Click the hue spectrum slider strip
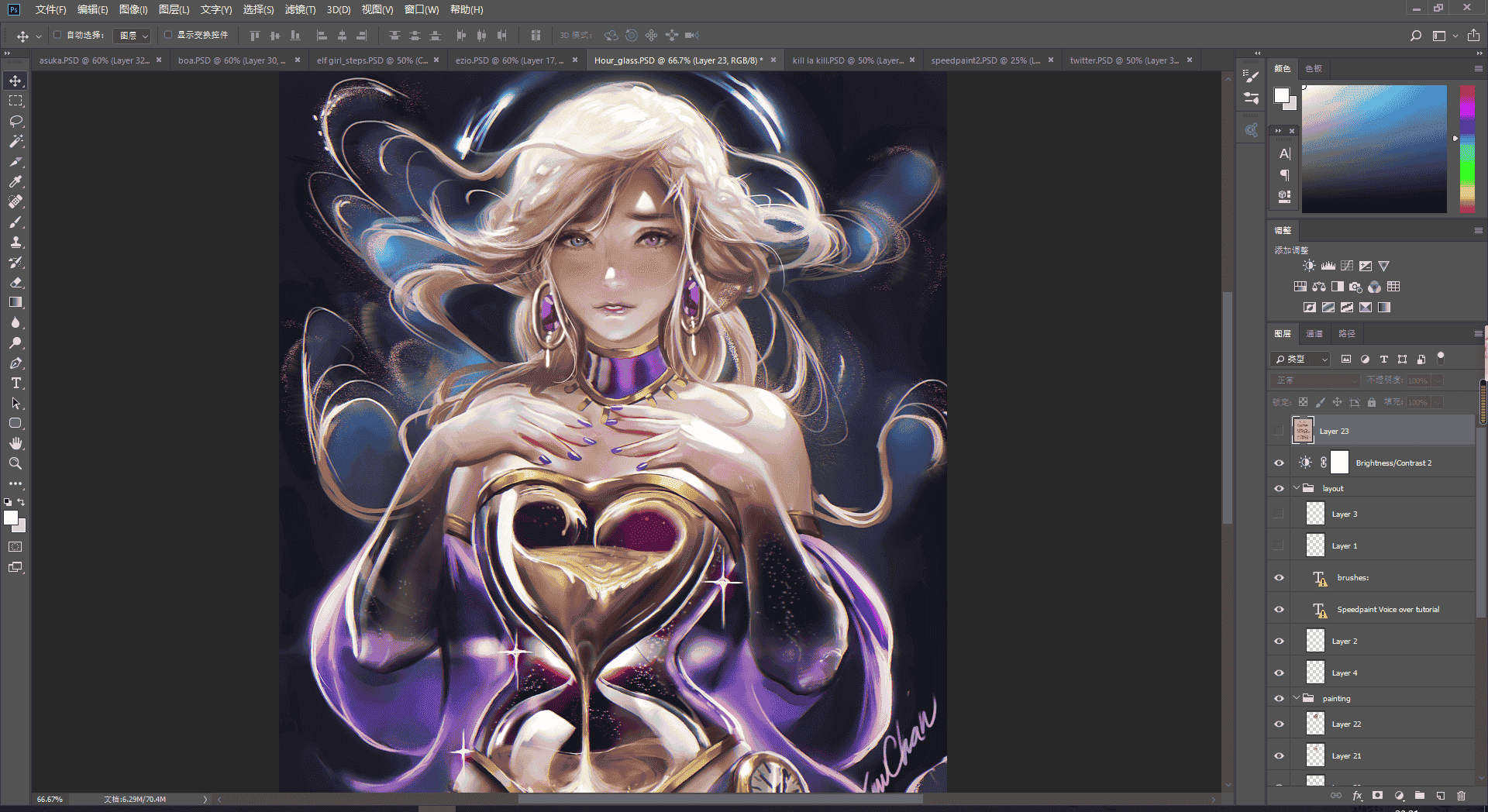This screenshot has height=812, width=1488. [1467, 149]
